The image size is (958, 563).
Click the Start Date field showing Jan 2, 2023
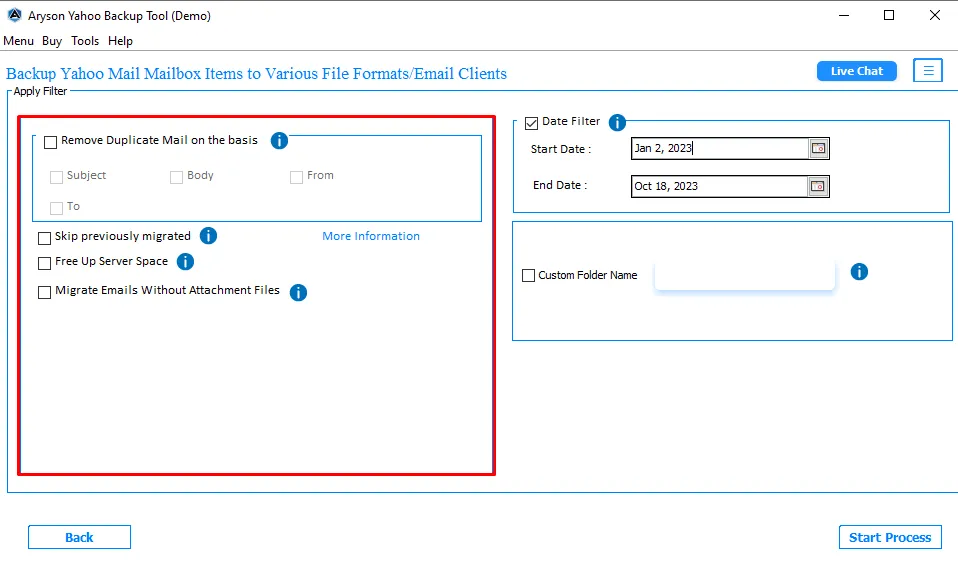(x=720, y=149)
